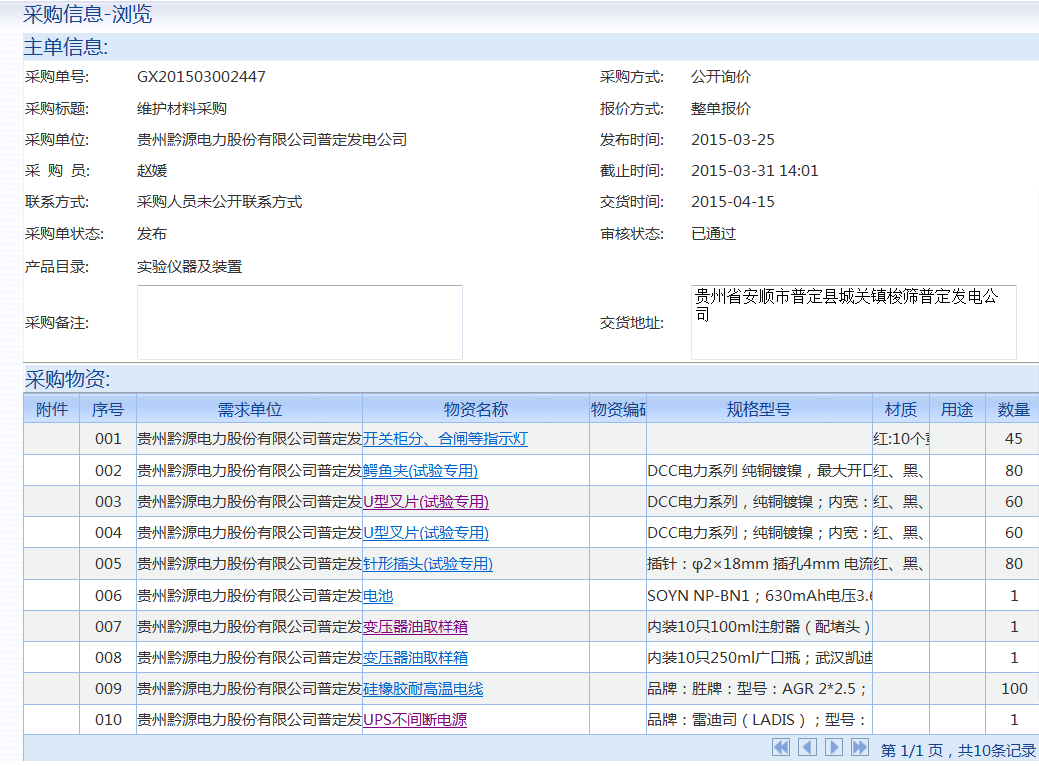Click the previous page arrow icon

(x=806, y=746)
